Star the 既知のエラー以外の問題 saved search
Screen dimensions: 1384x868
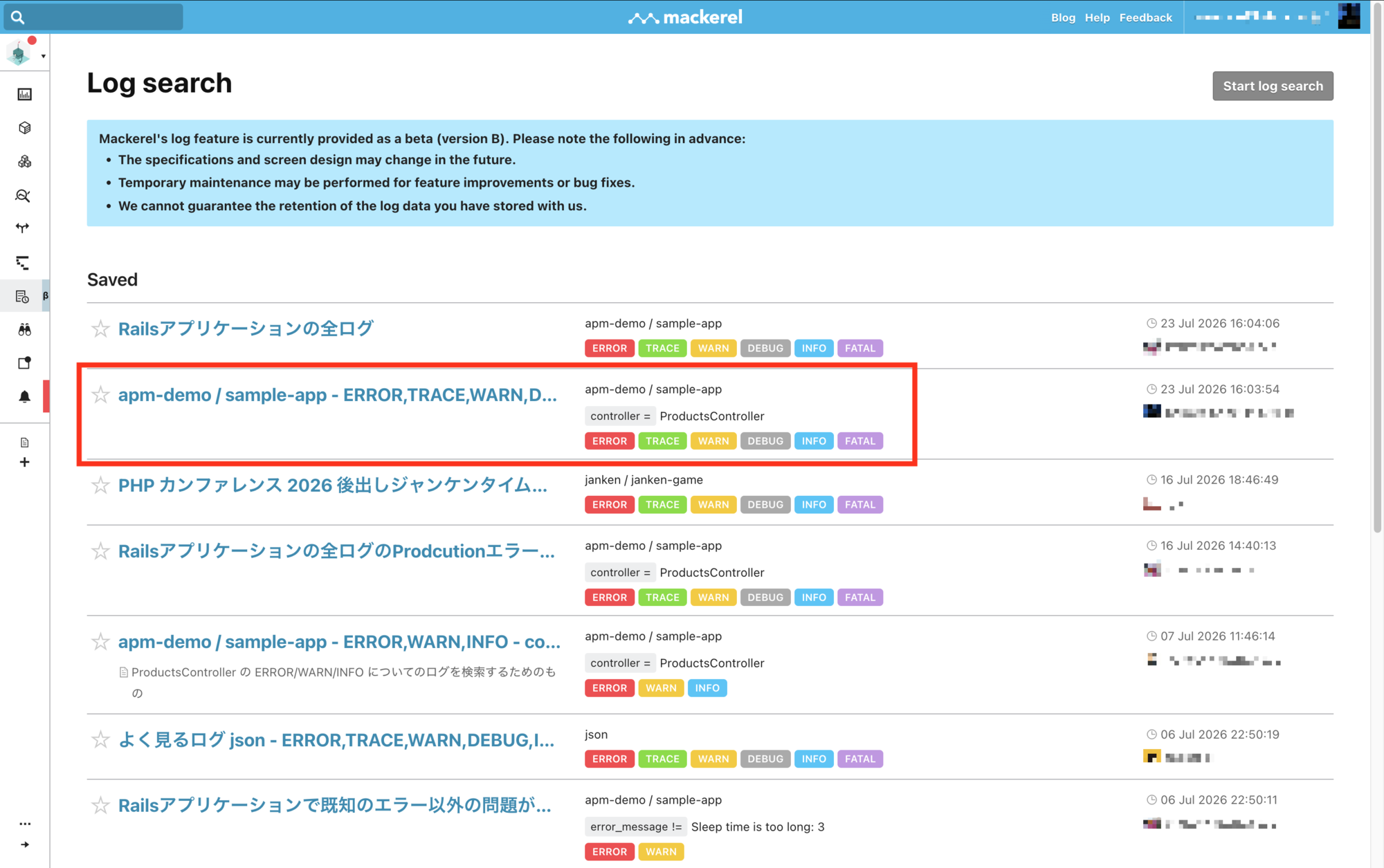100,806
